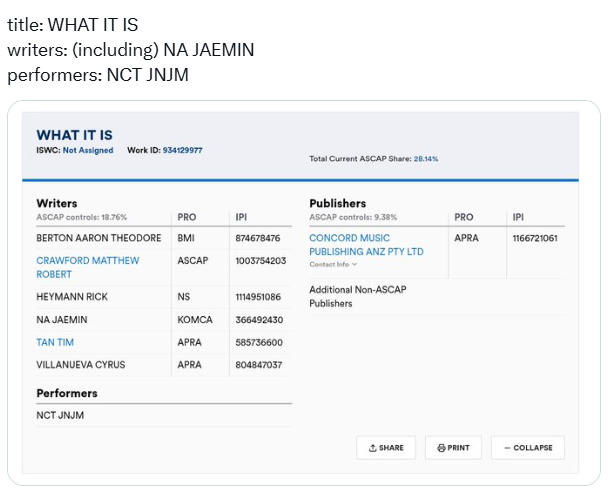This screenshot has height=503, width=609.
Task: Click the WHAT IT IS work title heading
Action: point(74,135)
